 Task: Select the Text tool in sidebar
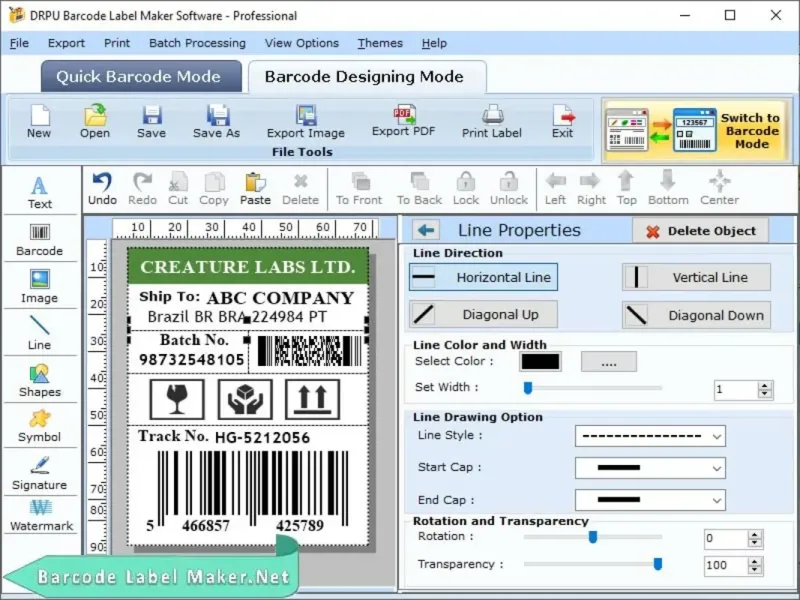40,192
